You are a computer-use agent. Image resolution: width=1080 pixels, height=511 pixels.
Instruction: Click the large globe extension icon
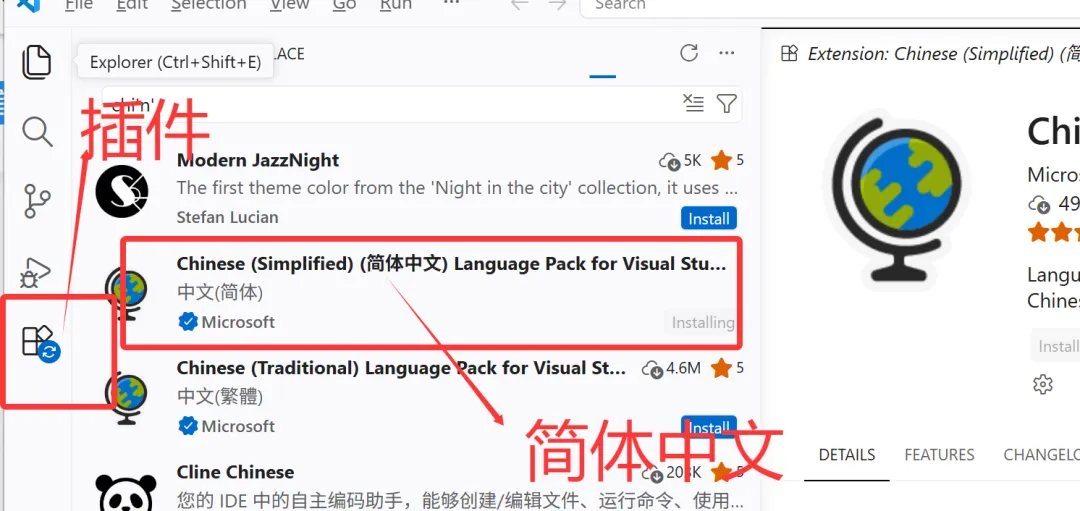click(899, 200)
